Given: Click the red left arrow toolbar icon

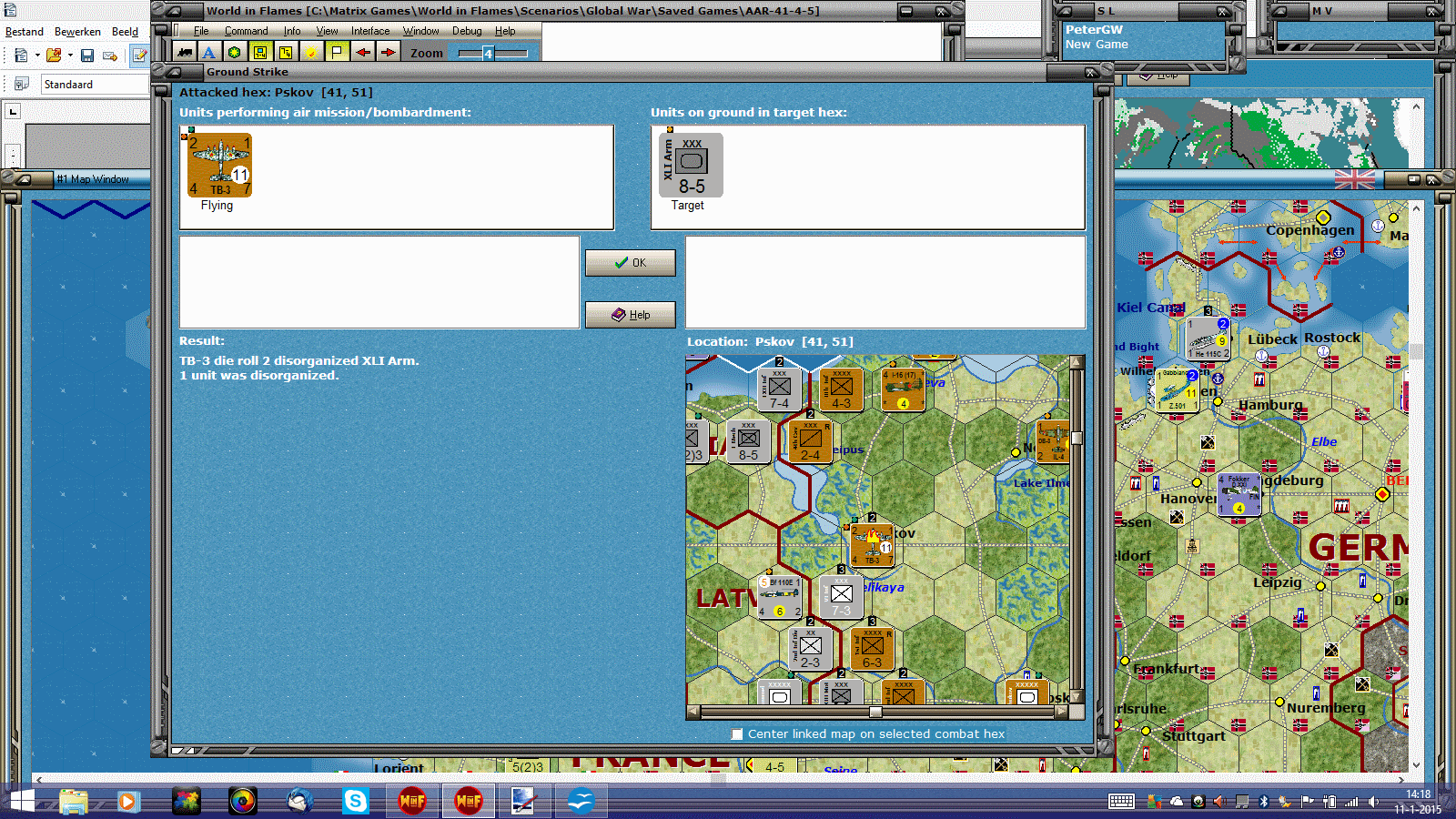Looking at the screenshot, I should tap(363, 52).
